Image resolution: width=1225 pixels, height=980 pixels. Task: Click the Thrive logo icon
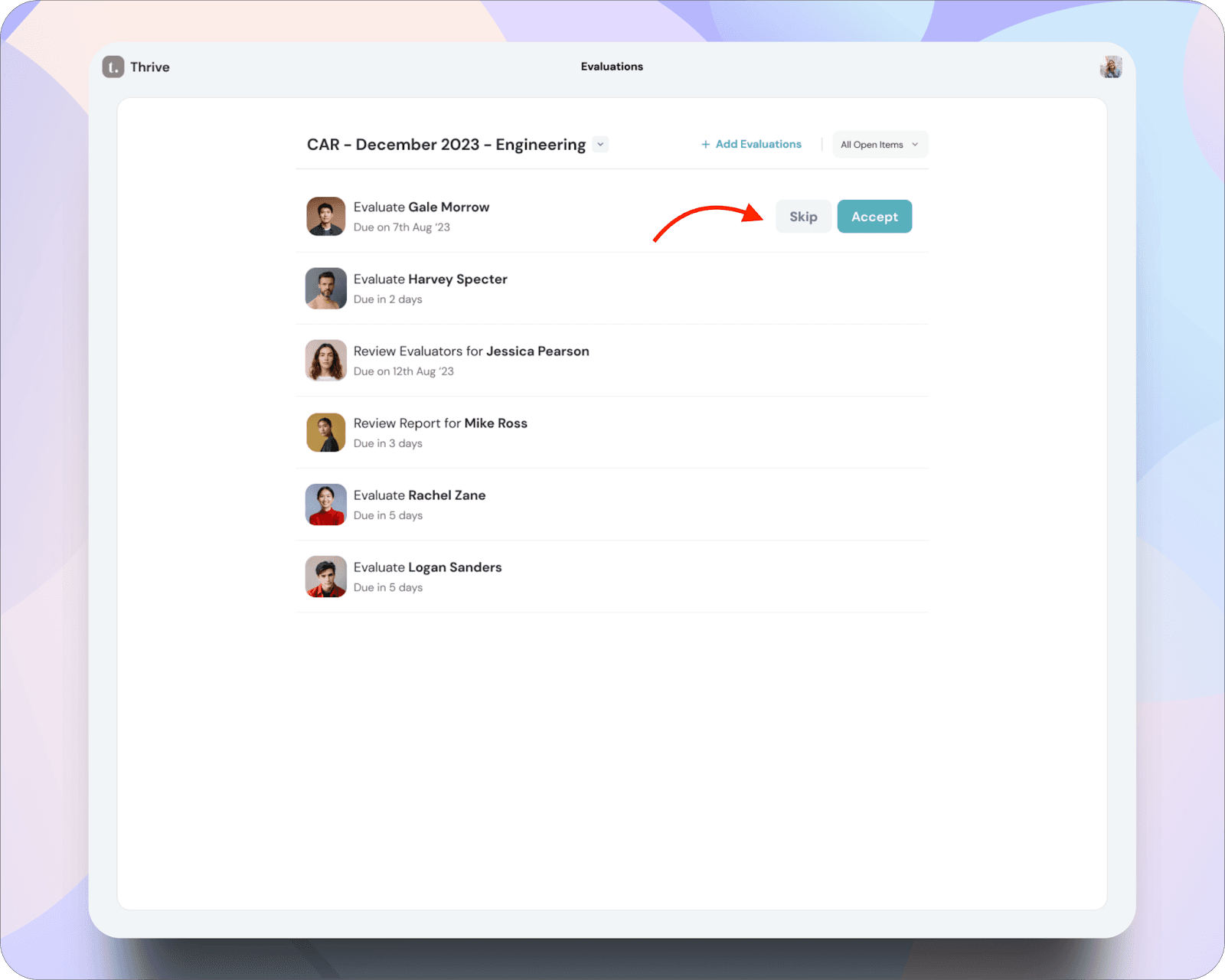113,67
